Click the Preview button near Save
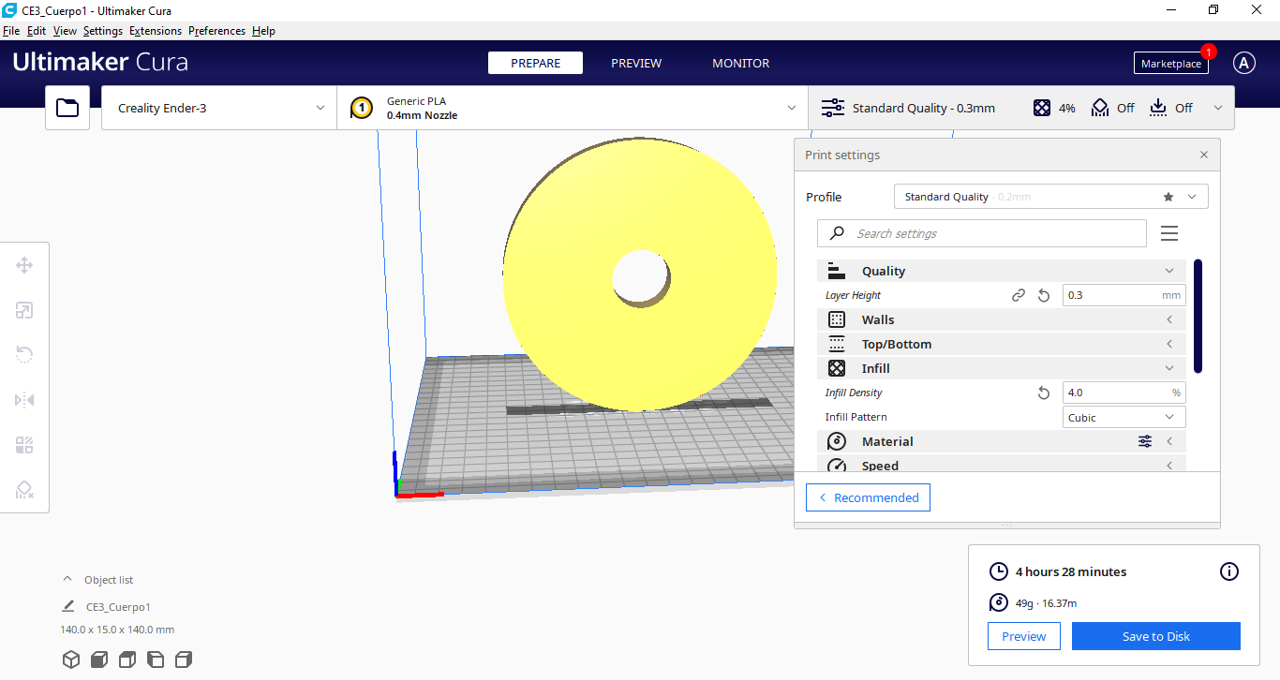Image resolution: width=1280 pixels, height=680 pixels. (x=1024, y=636)
